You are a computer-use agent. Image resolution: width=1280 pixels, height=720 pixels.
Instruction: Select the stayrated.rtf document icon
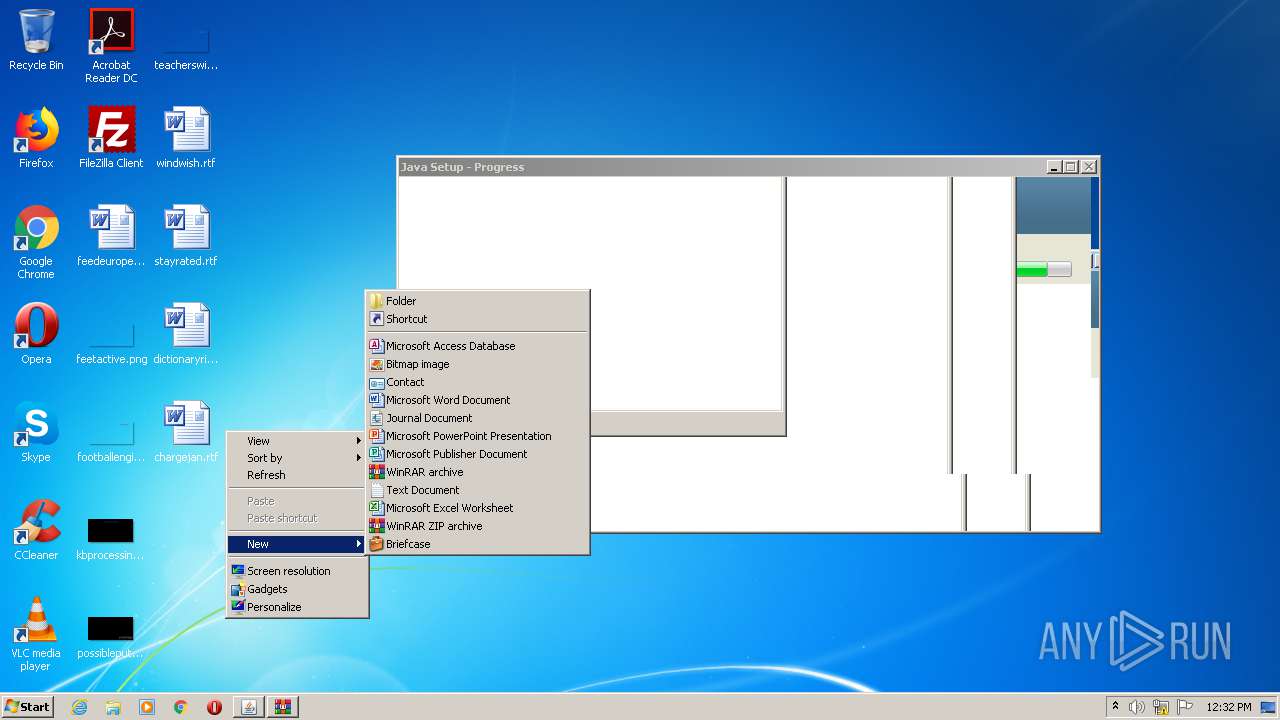pyautogui.click(x=186, y=236)
